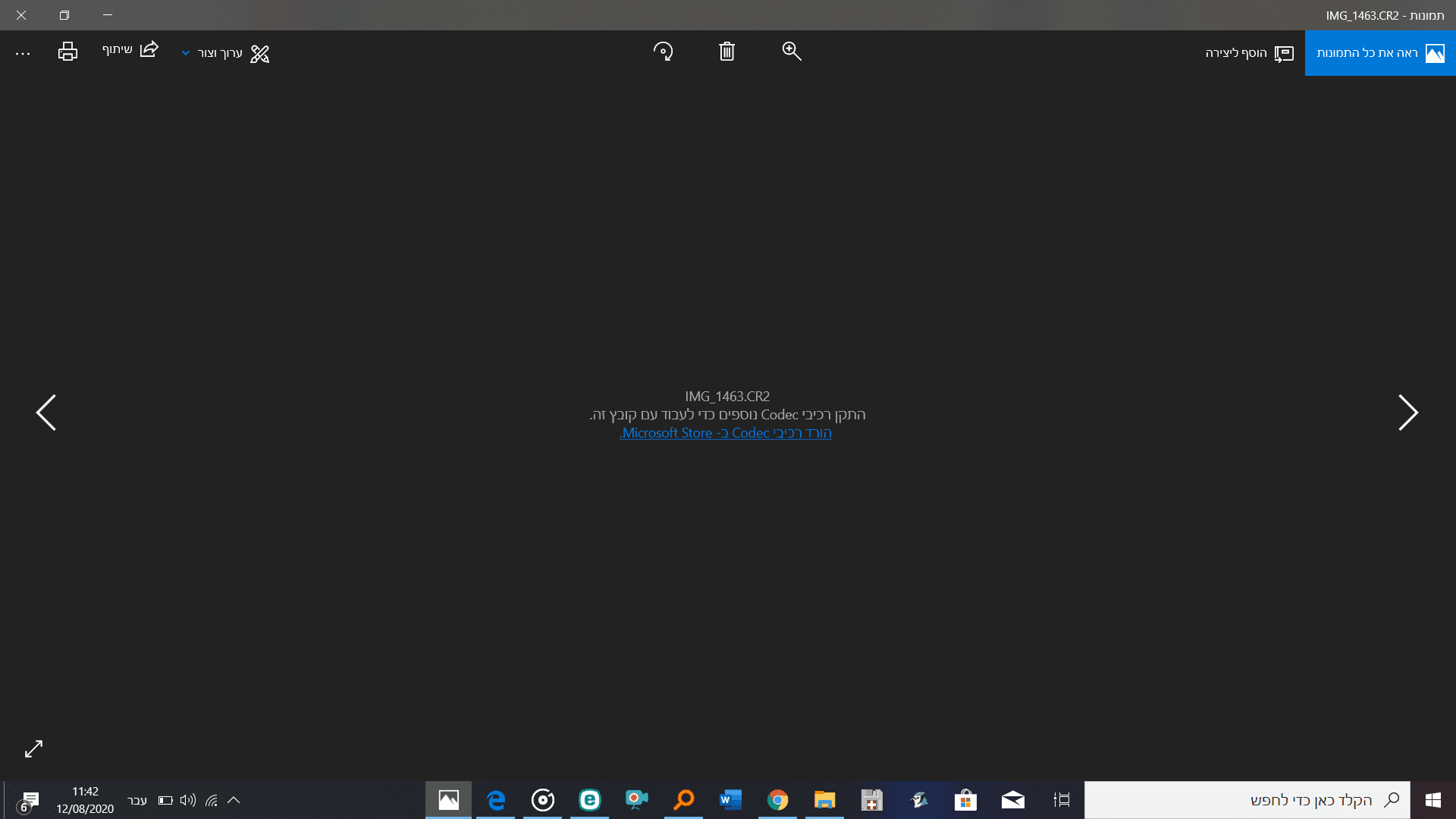Open the See more options menu
1456x819 pixels.
[24, 52]
